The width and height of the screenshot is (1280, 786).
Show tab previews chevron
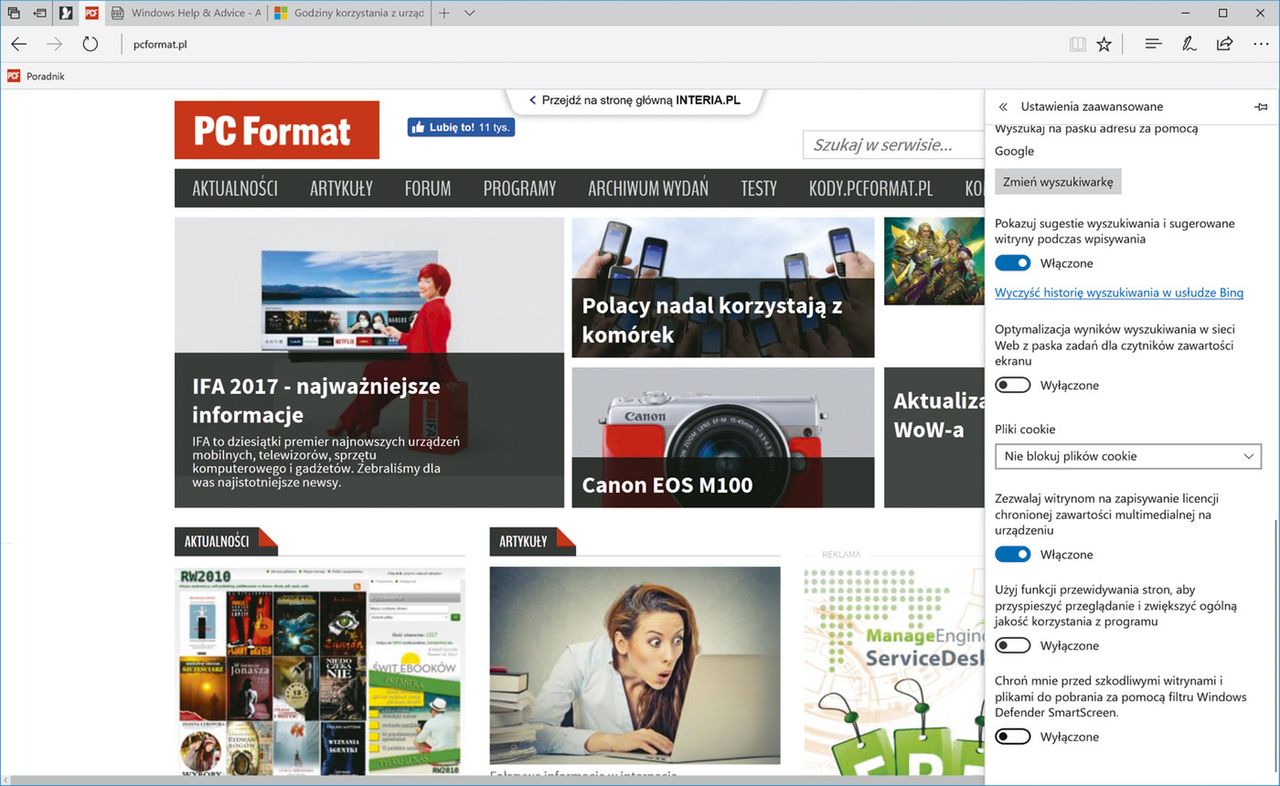(x=470, y=13)
